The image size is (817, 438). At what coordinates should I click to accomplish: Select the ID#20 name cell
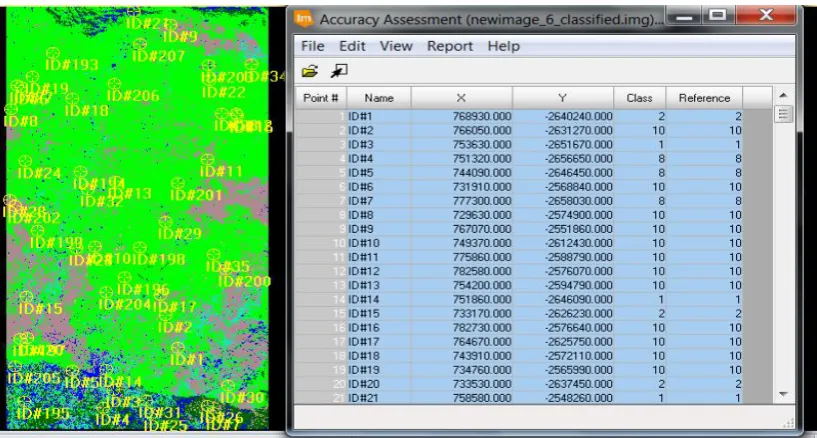tap(379, 383)
